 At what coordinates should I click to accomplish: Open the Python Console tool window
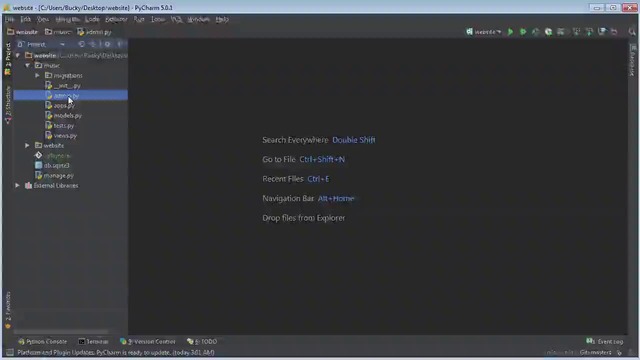pos(42,341)
